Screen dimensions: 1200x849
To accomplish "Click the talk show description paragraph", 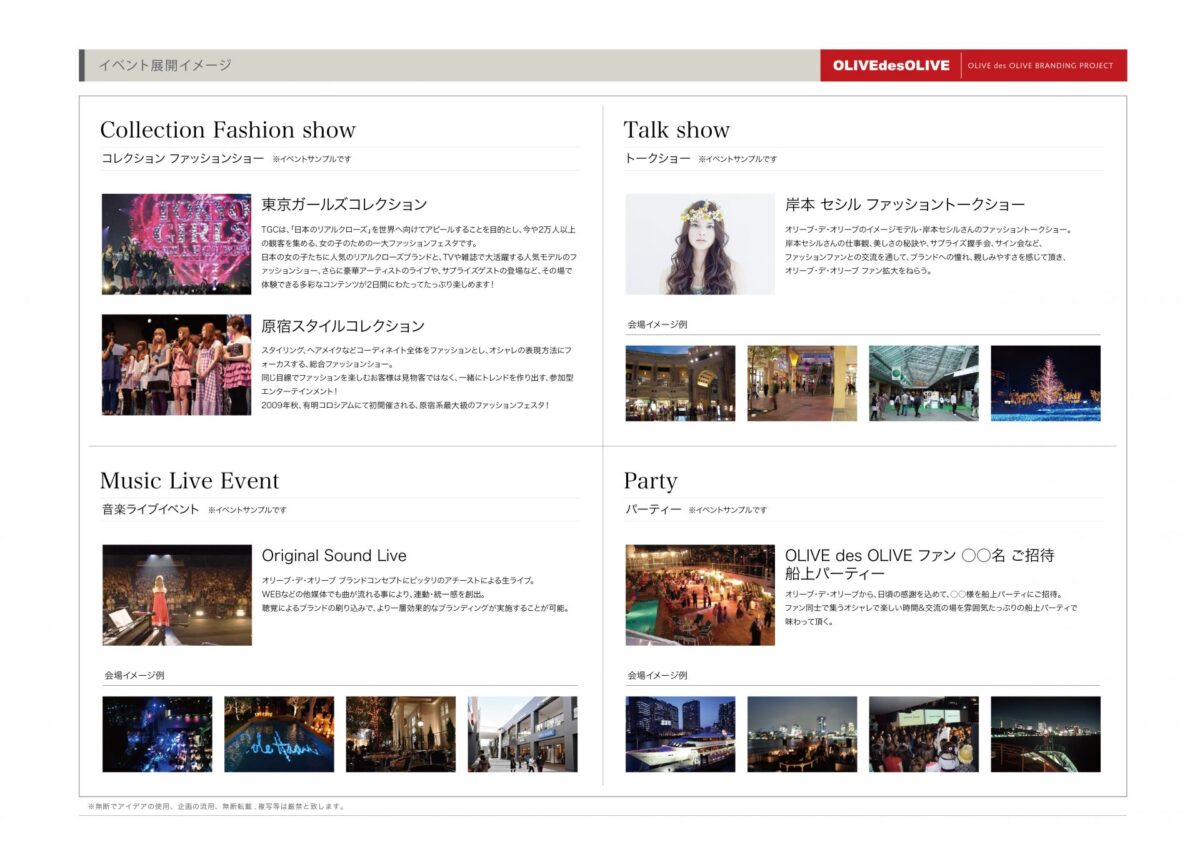I will (x=929, y=250).
